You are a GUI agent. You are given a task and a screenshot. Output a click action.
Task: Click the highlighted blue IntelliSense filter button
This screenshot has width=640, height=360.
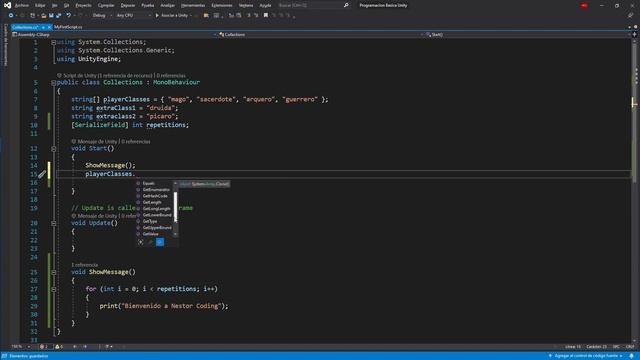(x=160, y=242)
